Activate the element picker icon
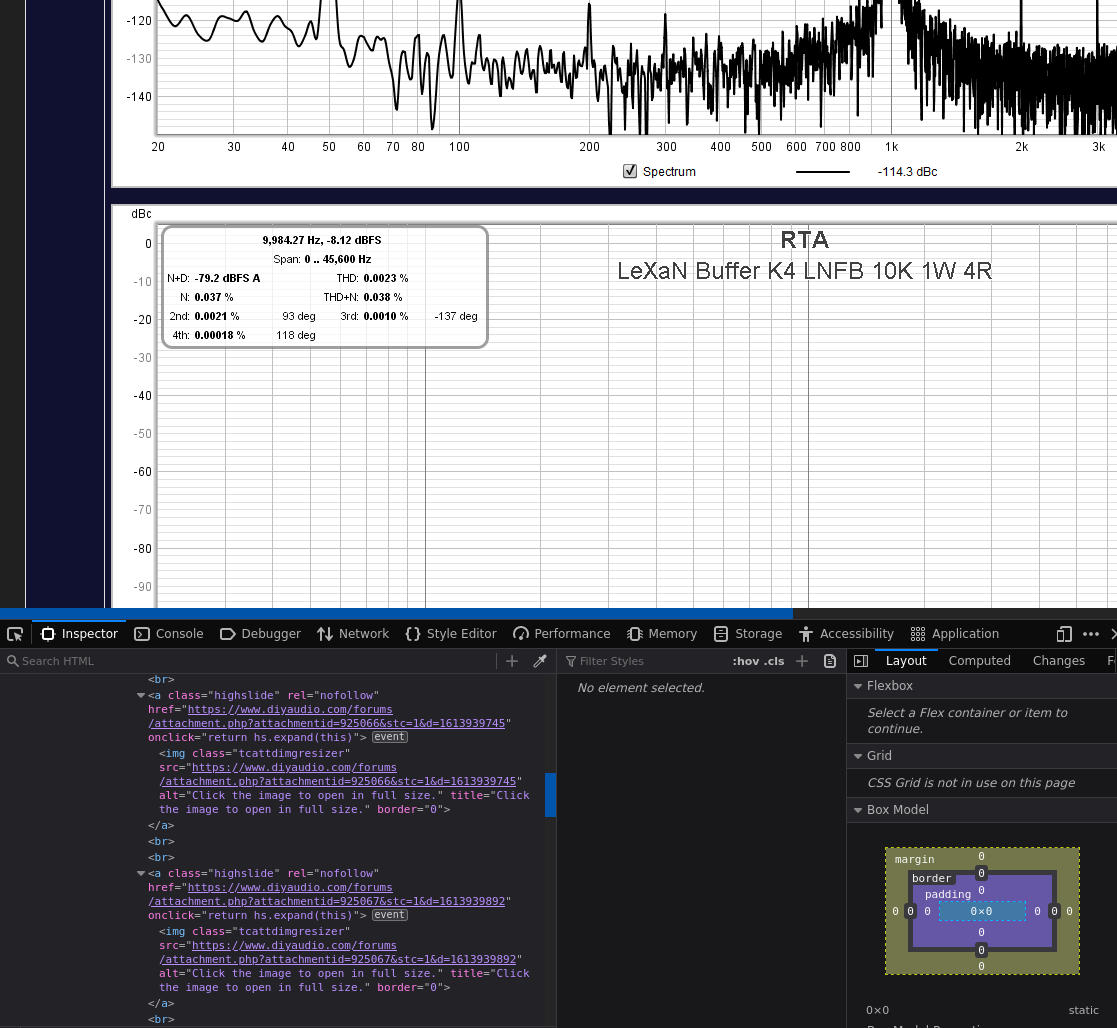Image resolution: width=1117 pixels, height=1028 pixels. point(15,634)
